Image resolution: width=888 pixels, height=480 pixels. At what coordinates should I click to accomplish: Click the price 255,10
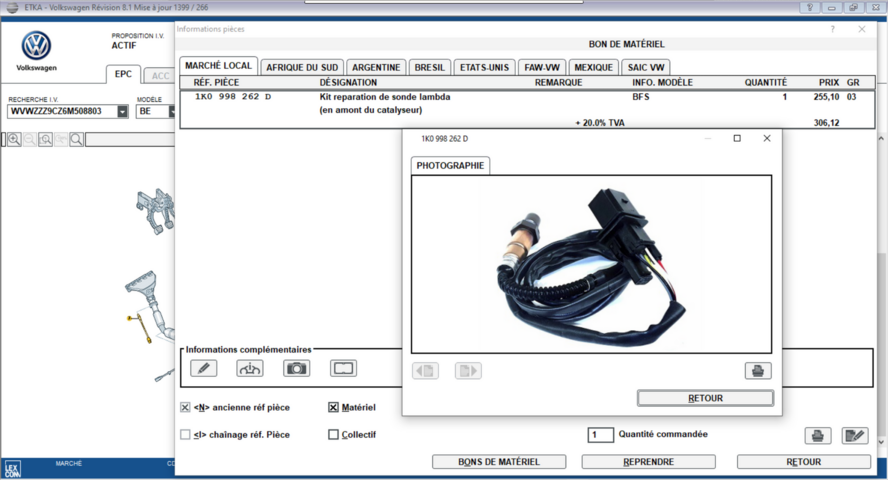coord(826,97)
